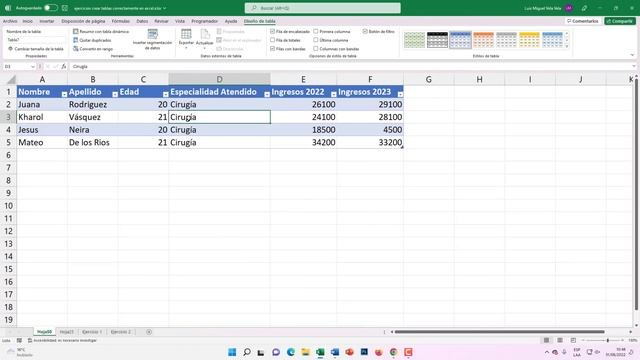640x360 pixels.
Task: Click Resumir con tabla dinámica icon
Action: 76,31
